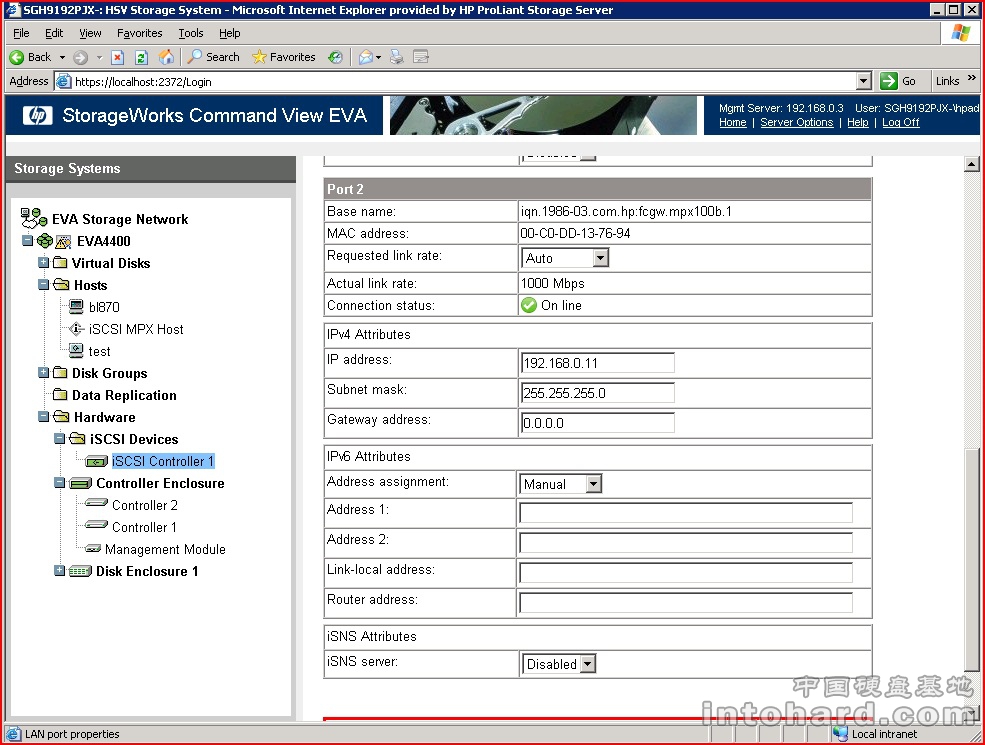
Task: Open the Search toolbar button
Action: pos(214,57)
